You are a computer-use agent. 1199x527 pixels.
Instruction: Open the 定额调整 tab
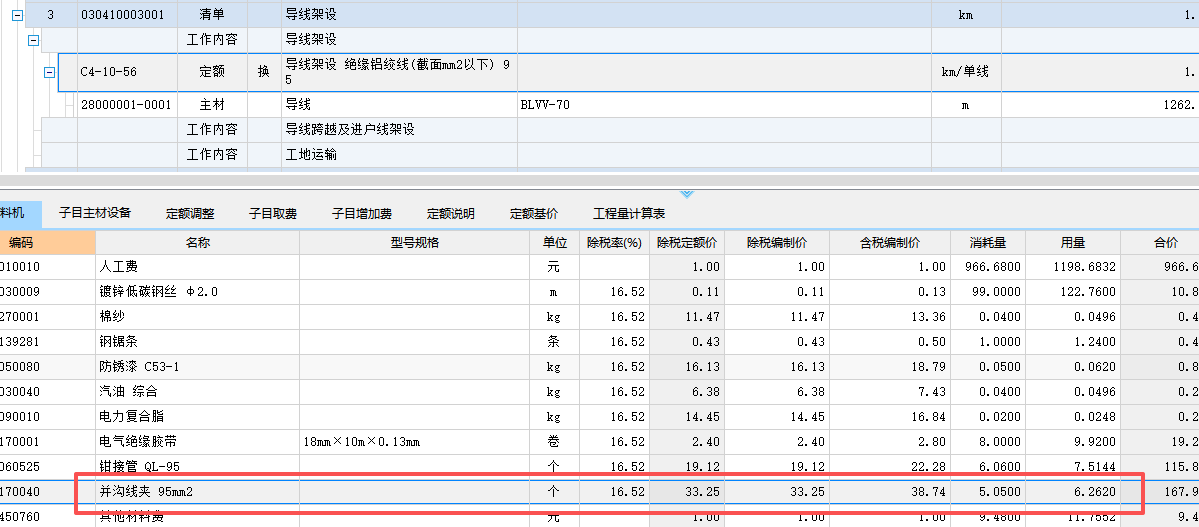coord(190,214)
